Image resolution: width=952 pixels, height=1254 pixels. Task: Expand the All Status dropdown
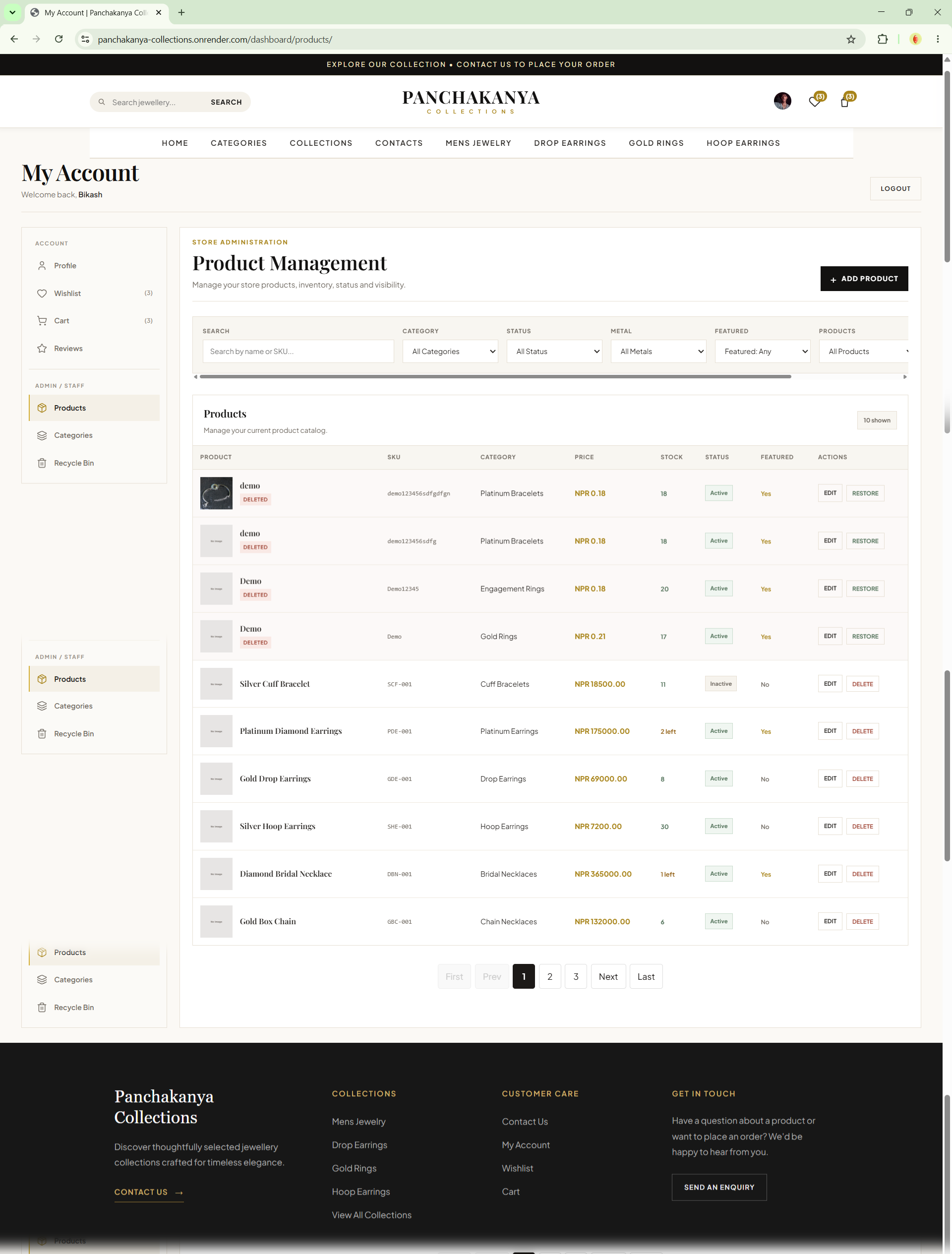coord(554,352)
